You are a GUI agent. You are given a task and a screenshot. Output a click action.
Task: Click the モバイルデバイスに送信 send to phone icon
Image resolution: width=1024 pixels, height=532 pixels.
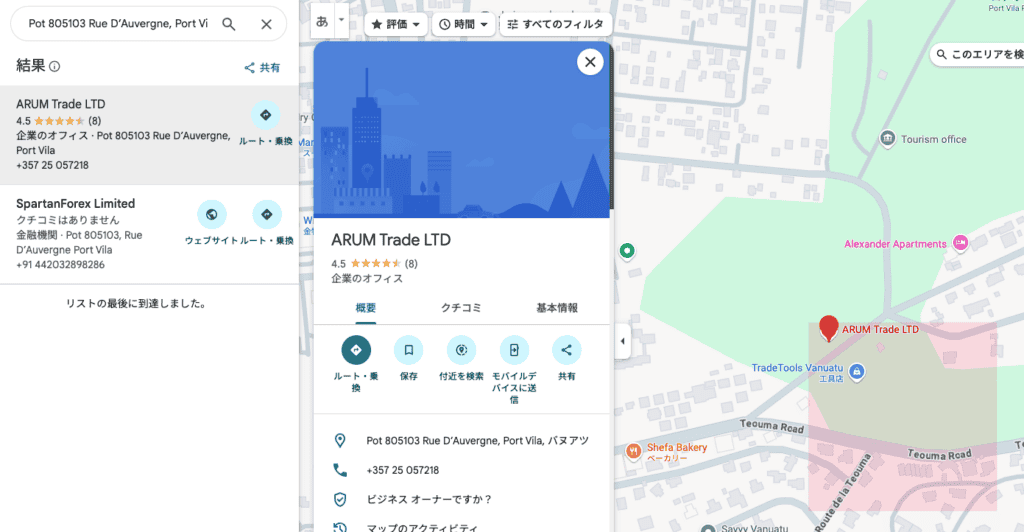(x=514, y=350)
